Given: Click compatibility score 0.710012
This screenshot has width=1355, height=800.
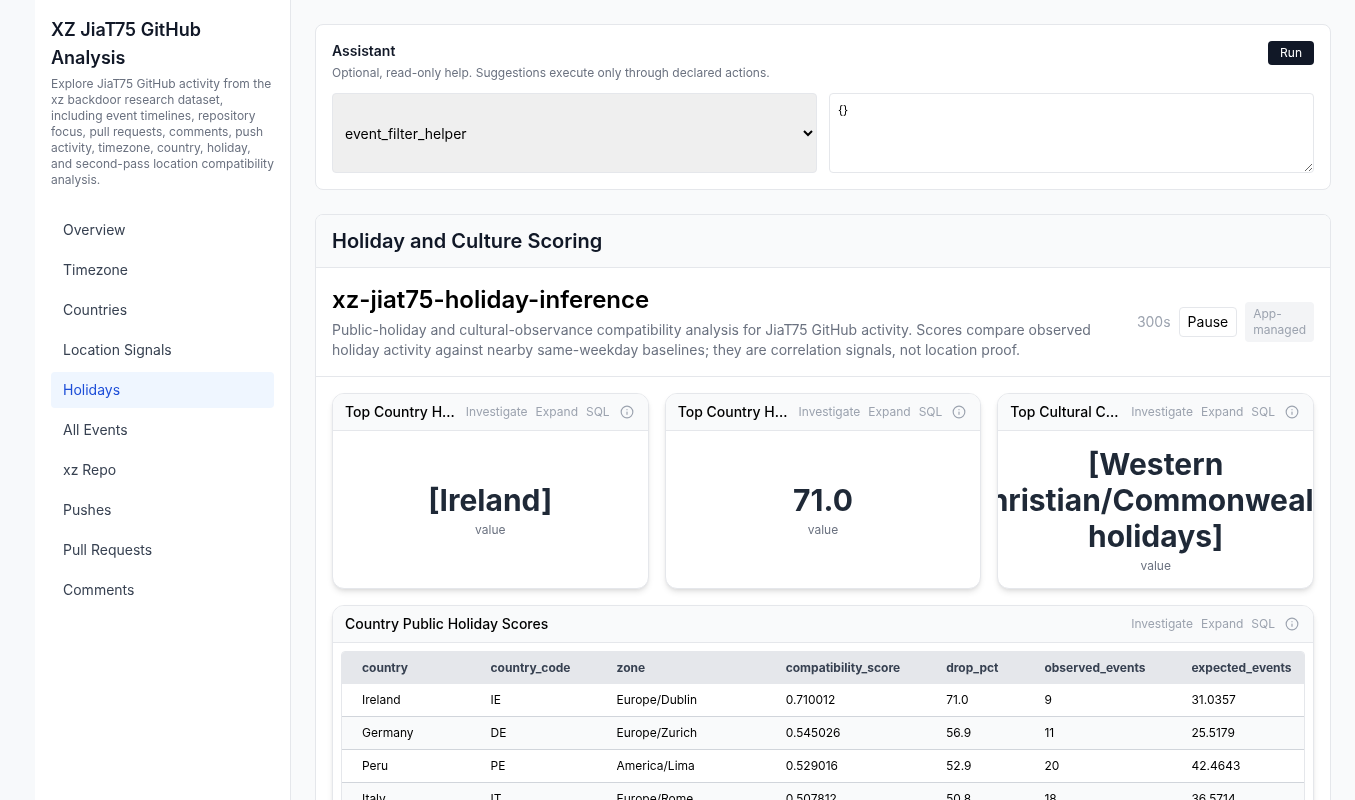Looking at the screenshot, I should point(810,700).
